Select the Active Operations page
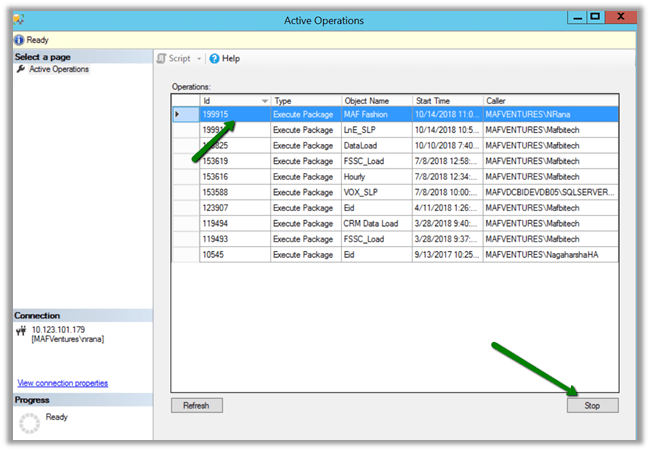 pos(58,69)
